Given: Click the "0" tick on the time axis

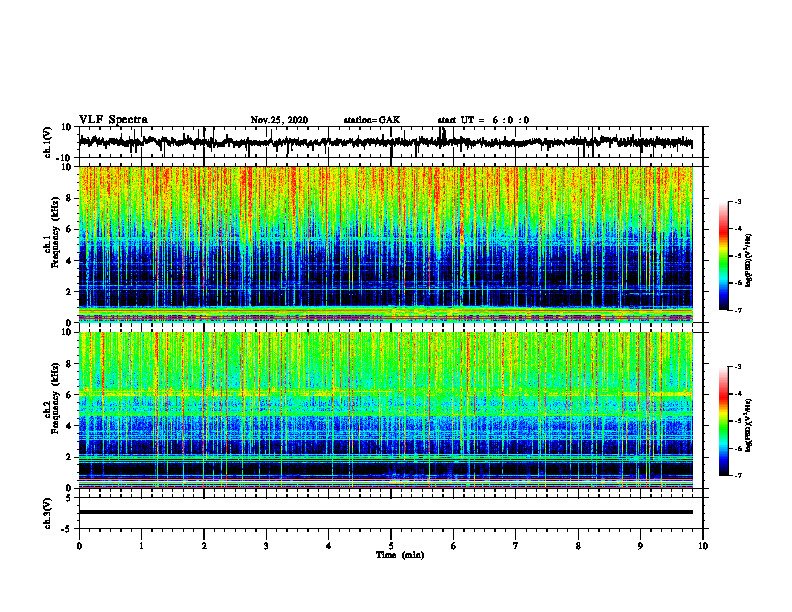Looking at the screenshot, I should tap(79, 546).
